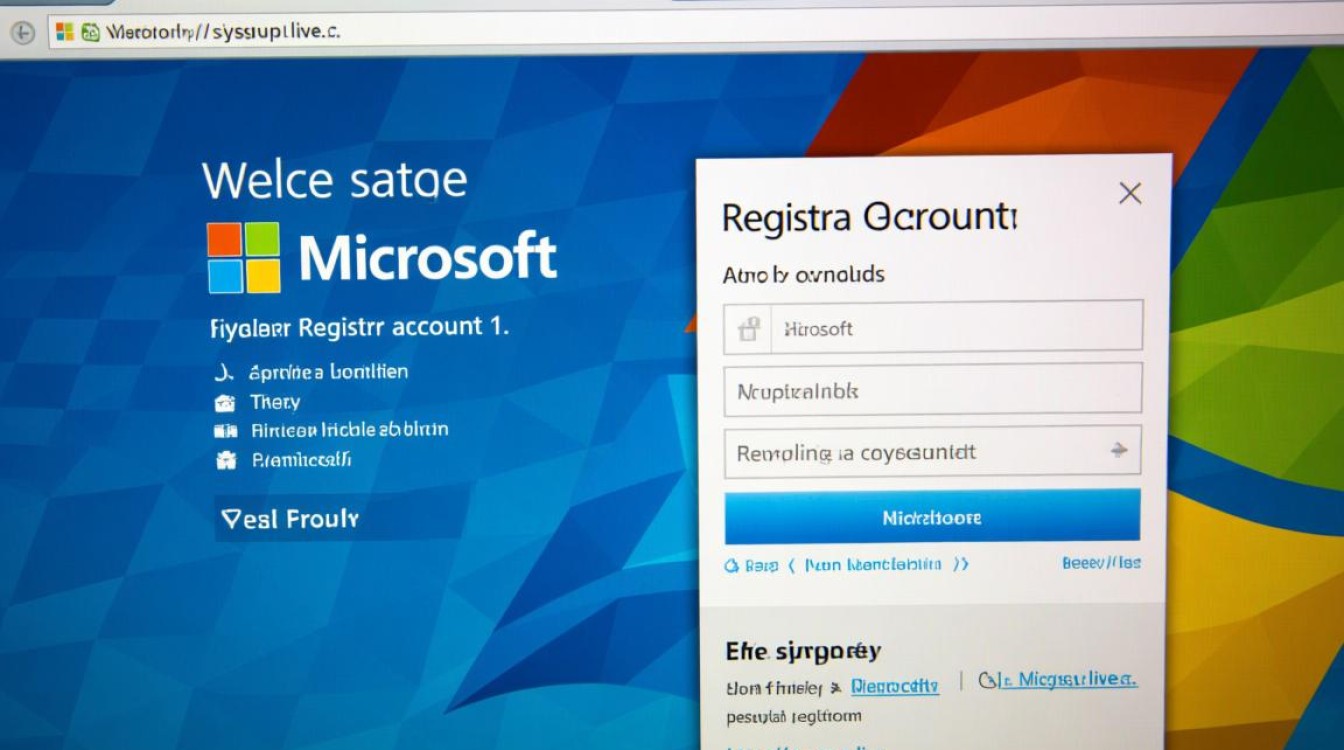
Task: Click into the 'Hirosoft' input field
Action: tap(933, 328)
